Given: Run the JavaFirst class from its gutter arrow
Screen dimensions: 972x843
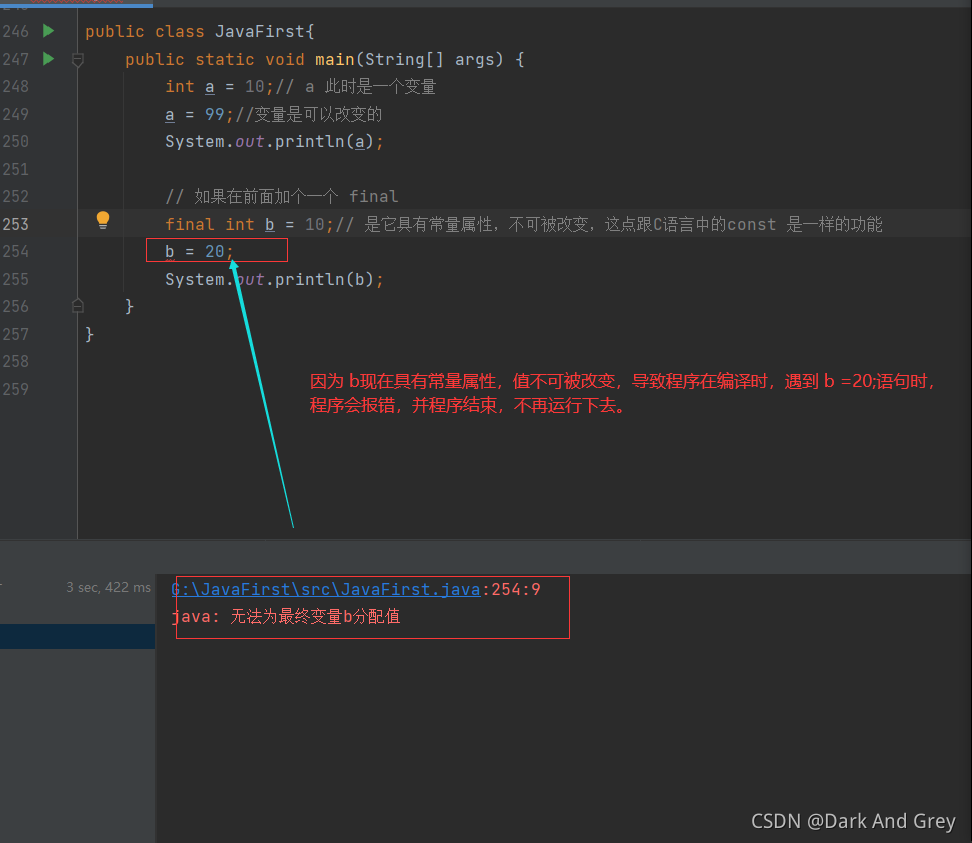Looking at the screenshot, I should [x=48, y=31].
